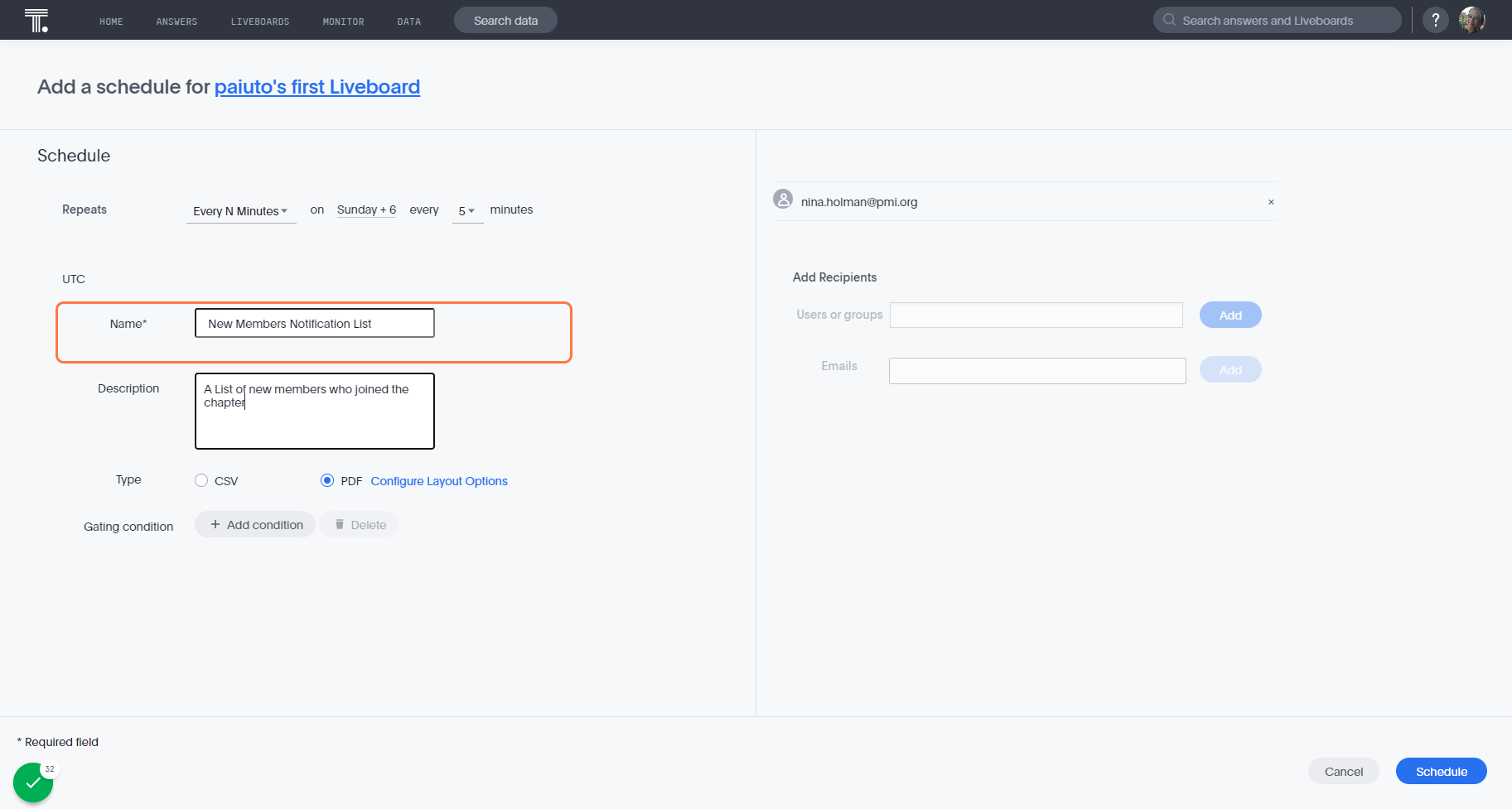Switch to the Monitor menu
The width and height of the screenshot is (1512, 809).
click(x=344, y=22)
